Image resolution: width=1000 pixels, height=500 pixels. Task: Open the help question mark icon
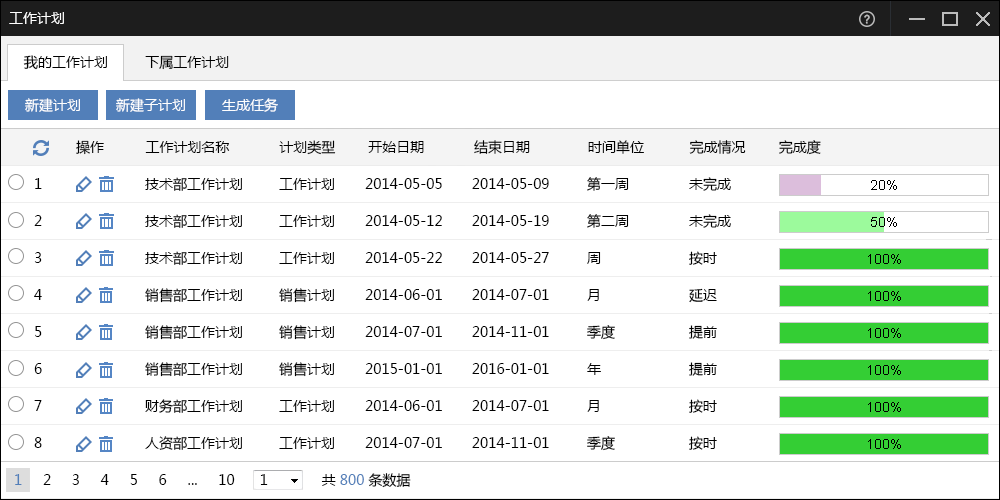click(866, 19)
